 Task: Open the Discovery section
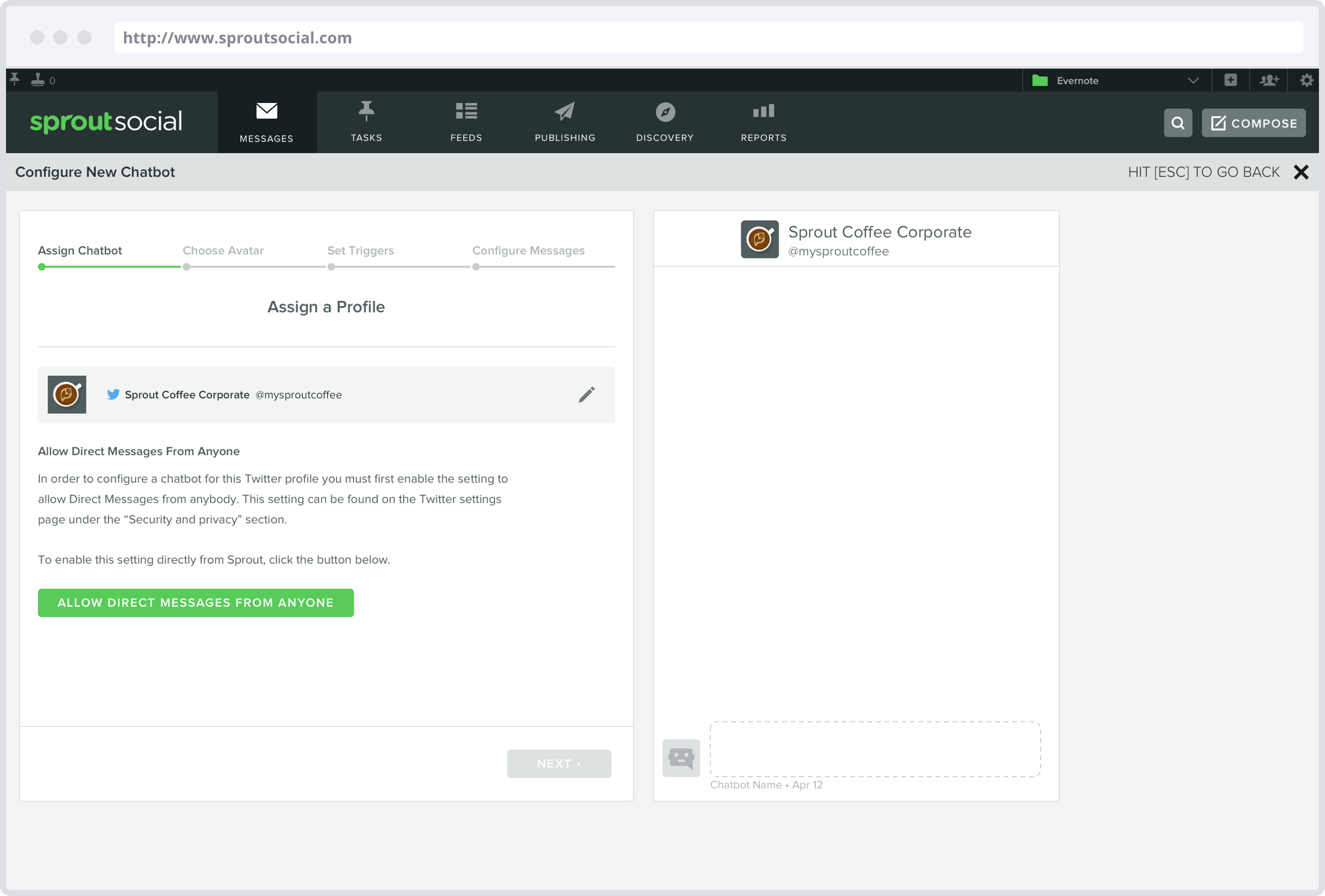pos(665,122)
